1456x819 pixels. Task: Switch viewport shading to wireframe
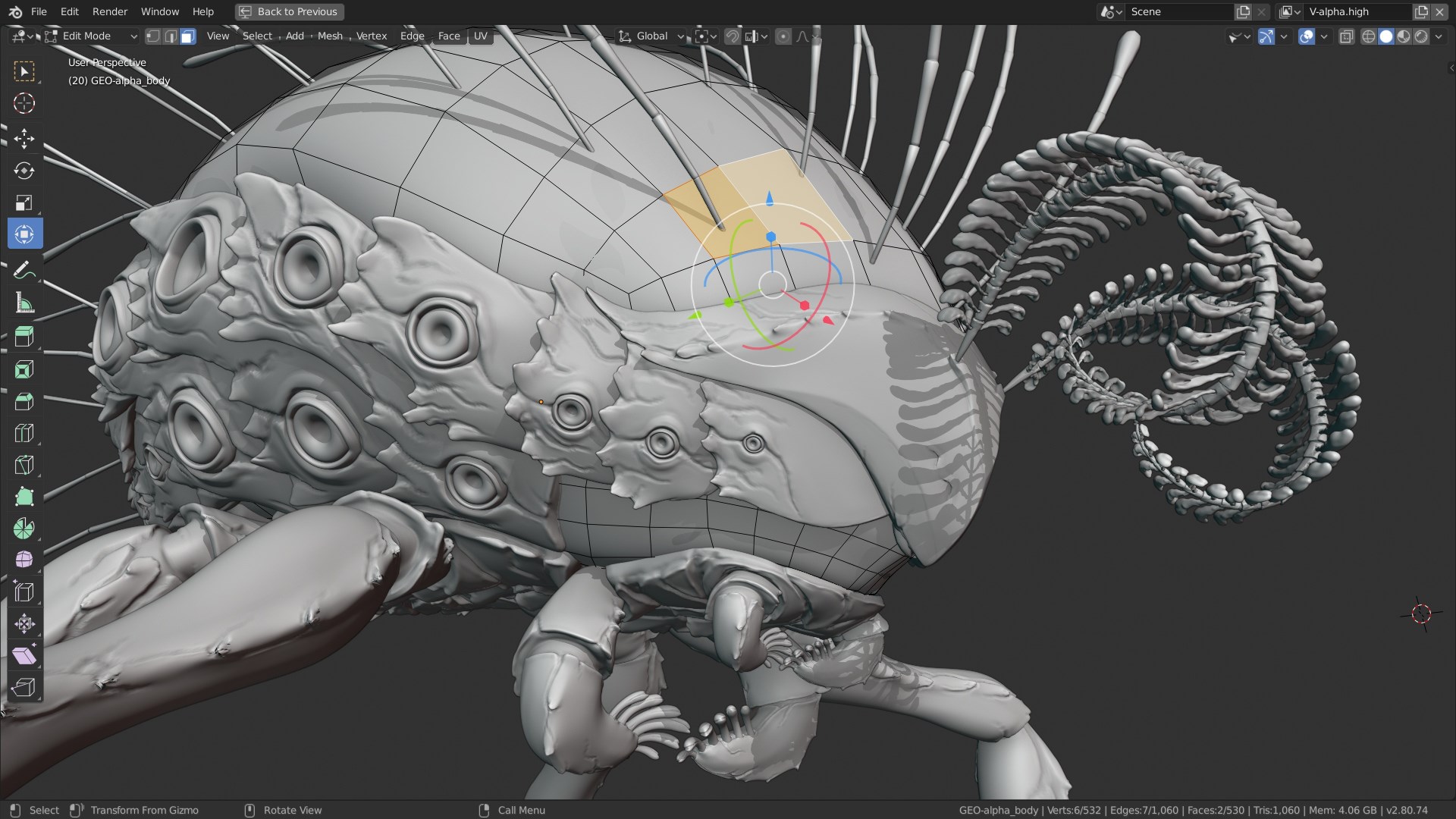[1368, 36]
